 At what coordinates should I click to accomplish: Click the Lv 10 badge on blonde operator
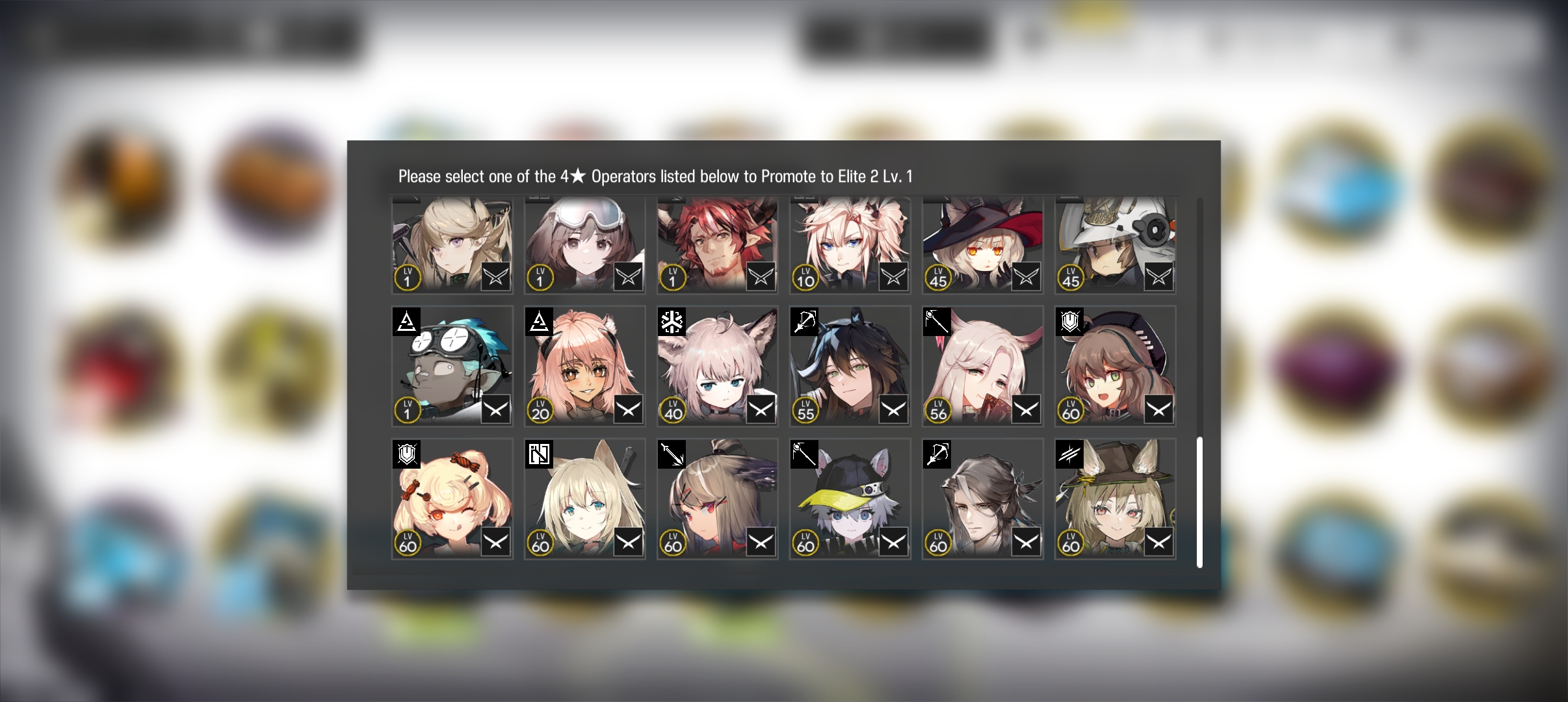pyautogui.click(x=805, y=278)
